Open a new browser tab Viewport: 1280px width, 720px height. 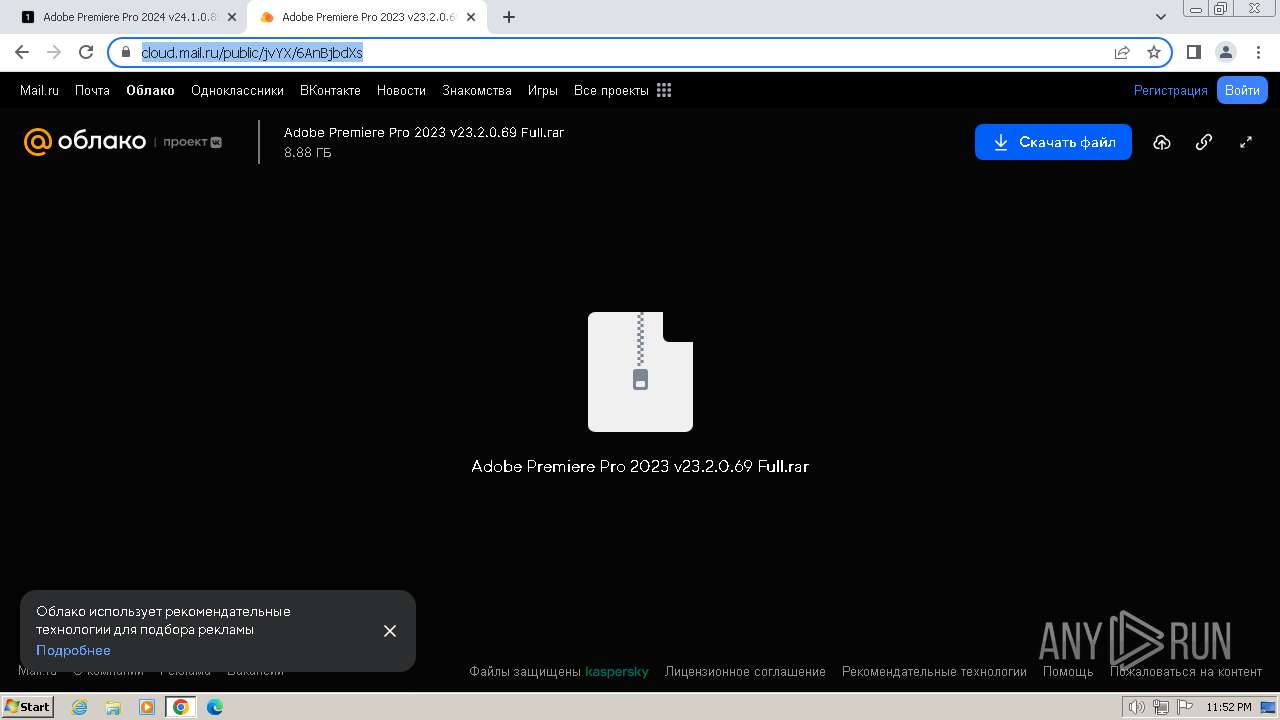click(509, 17)
